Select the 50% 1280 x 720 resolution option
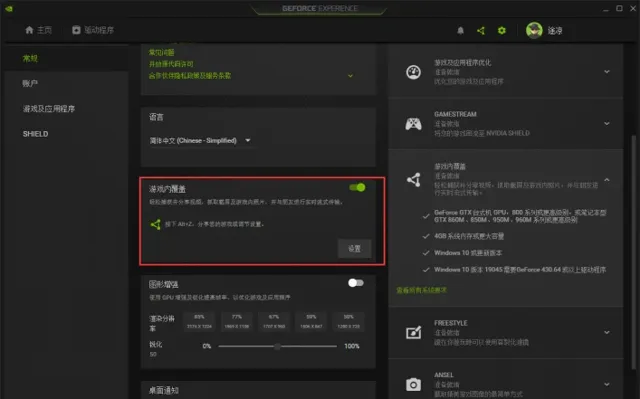 [349, 321]
